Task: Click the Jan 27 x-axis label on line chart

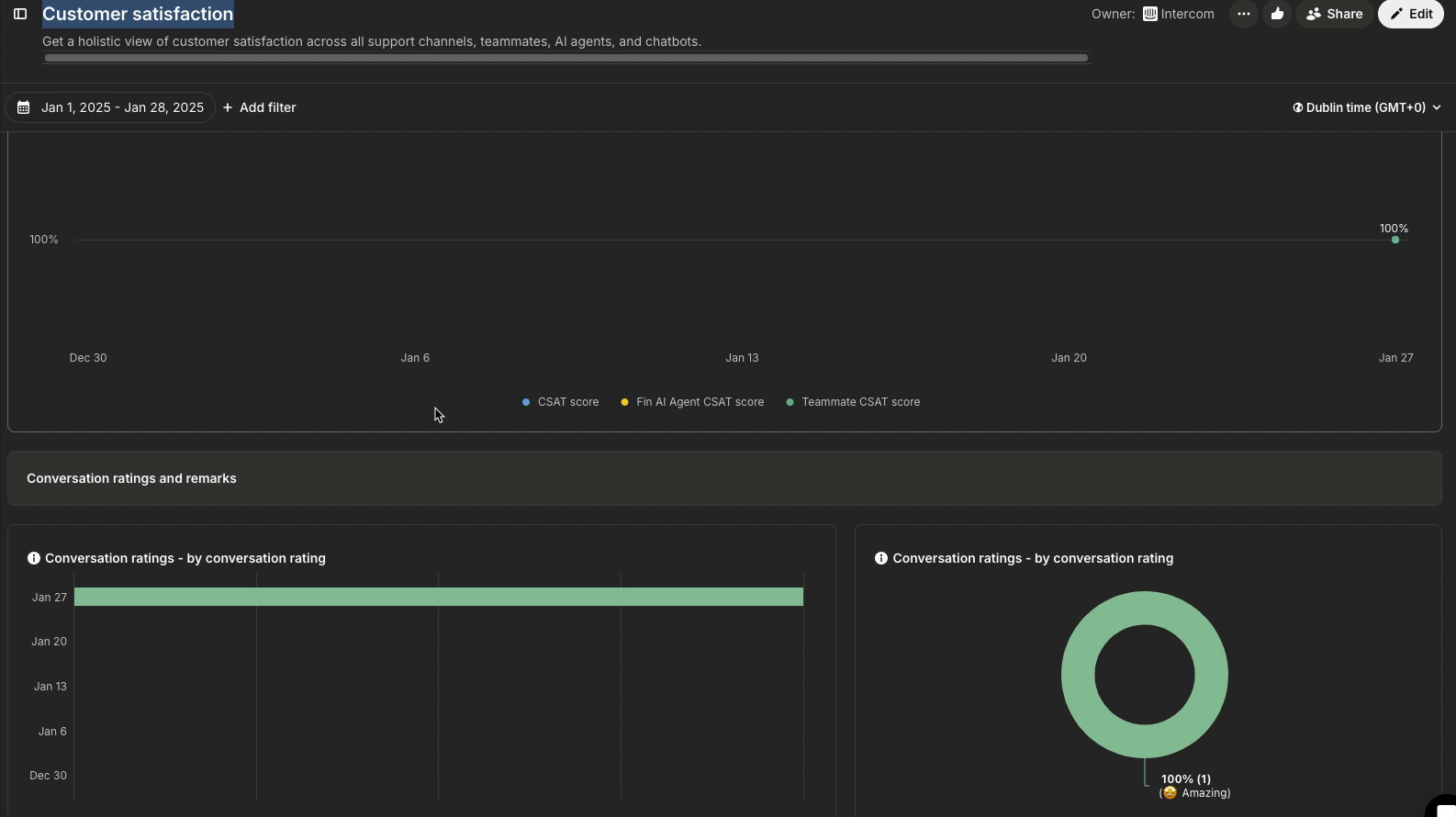Action: [1395, 358]
